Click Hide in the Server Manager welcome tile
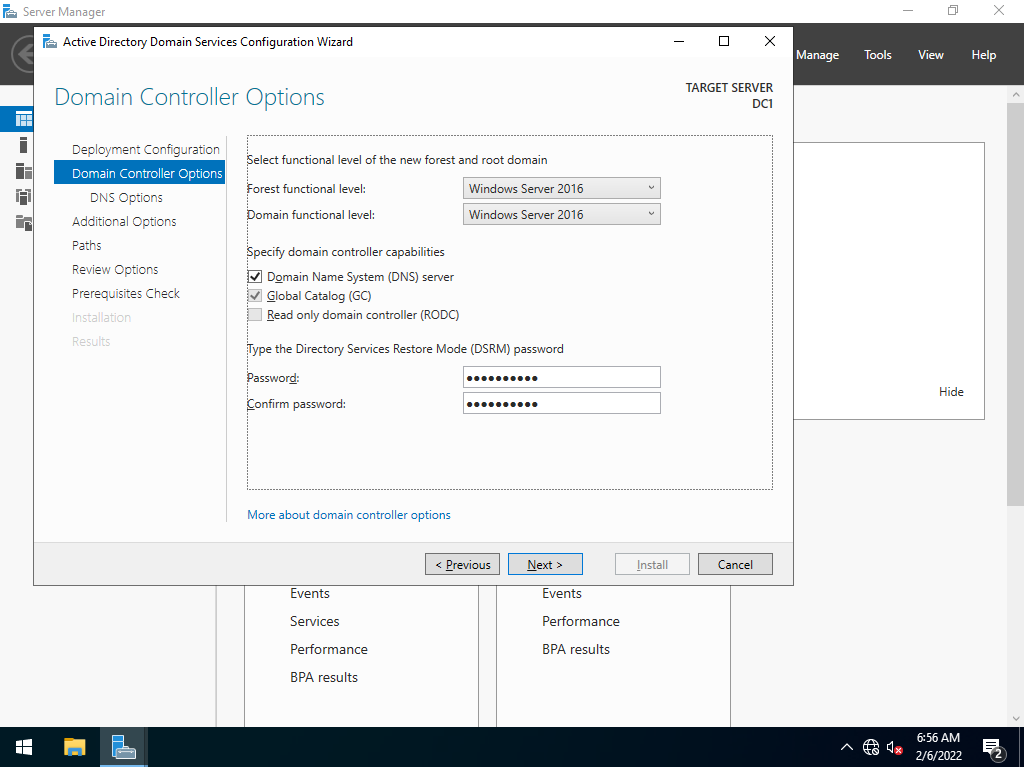 coord(951,391)
